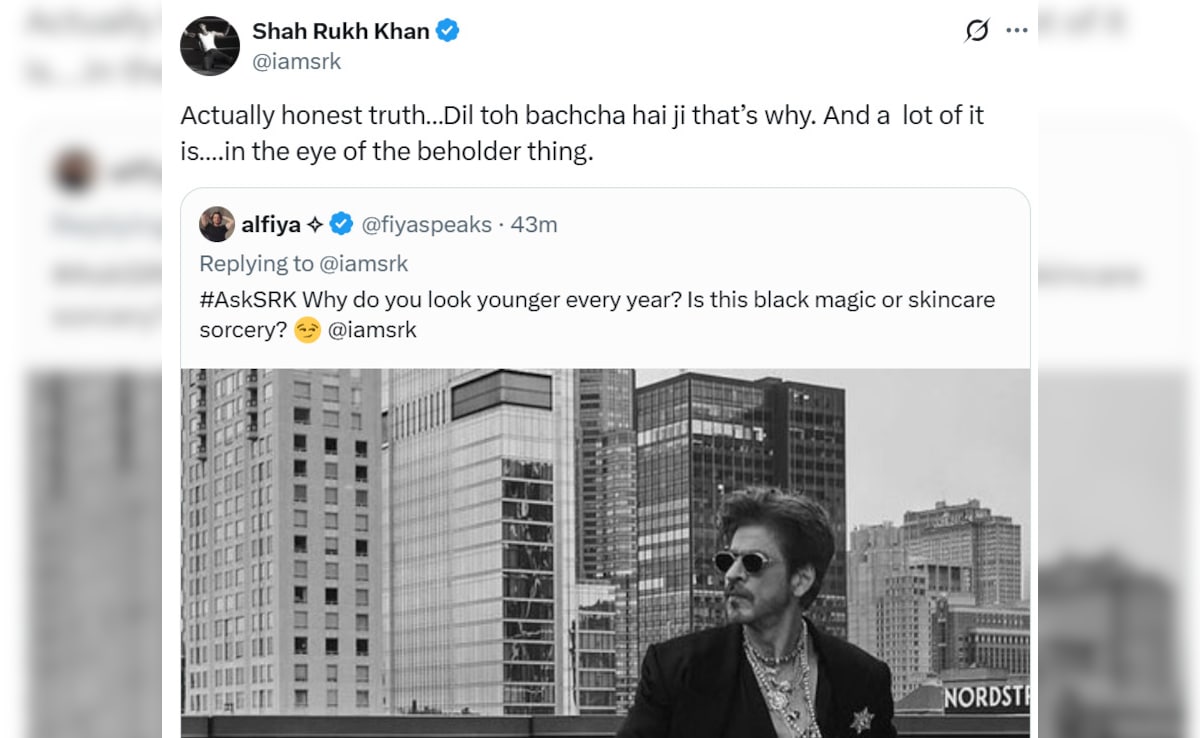Click the Nordstrom sign in the photo
This screenshot has height=738, width=1200.
tap(986, 697)
